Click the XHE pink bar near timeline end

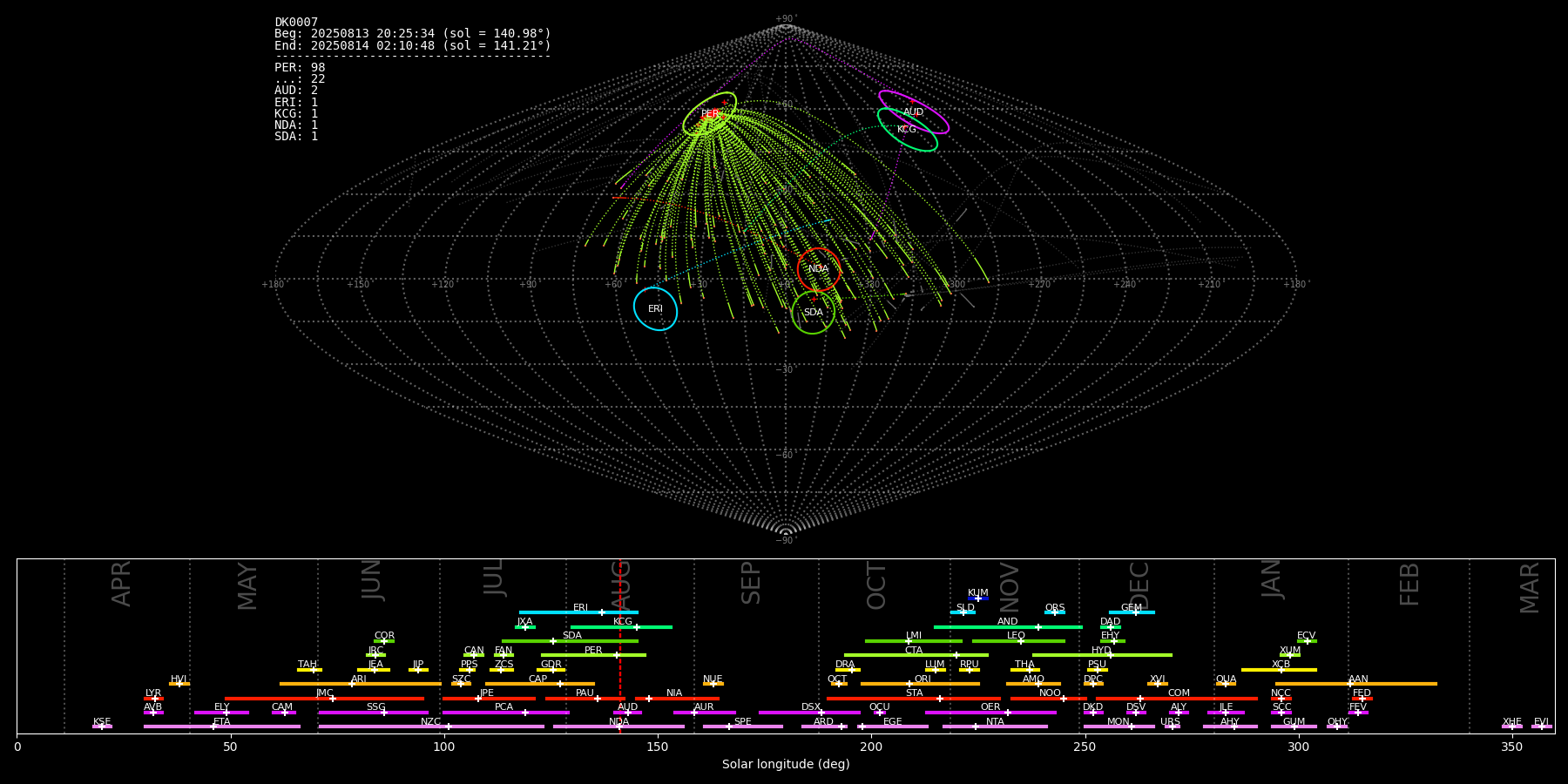coord(1512,727)
